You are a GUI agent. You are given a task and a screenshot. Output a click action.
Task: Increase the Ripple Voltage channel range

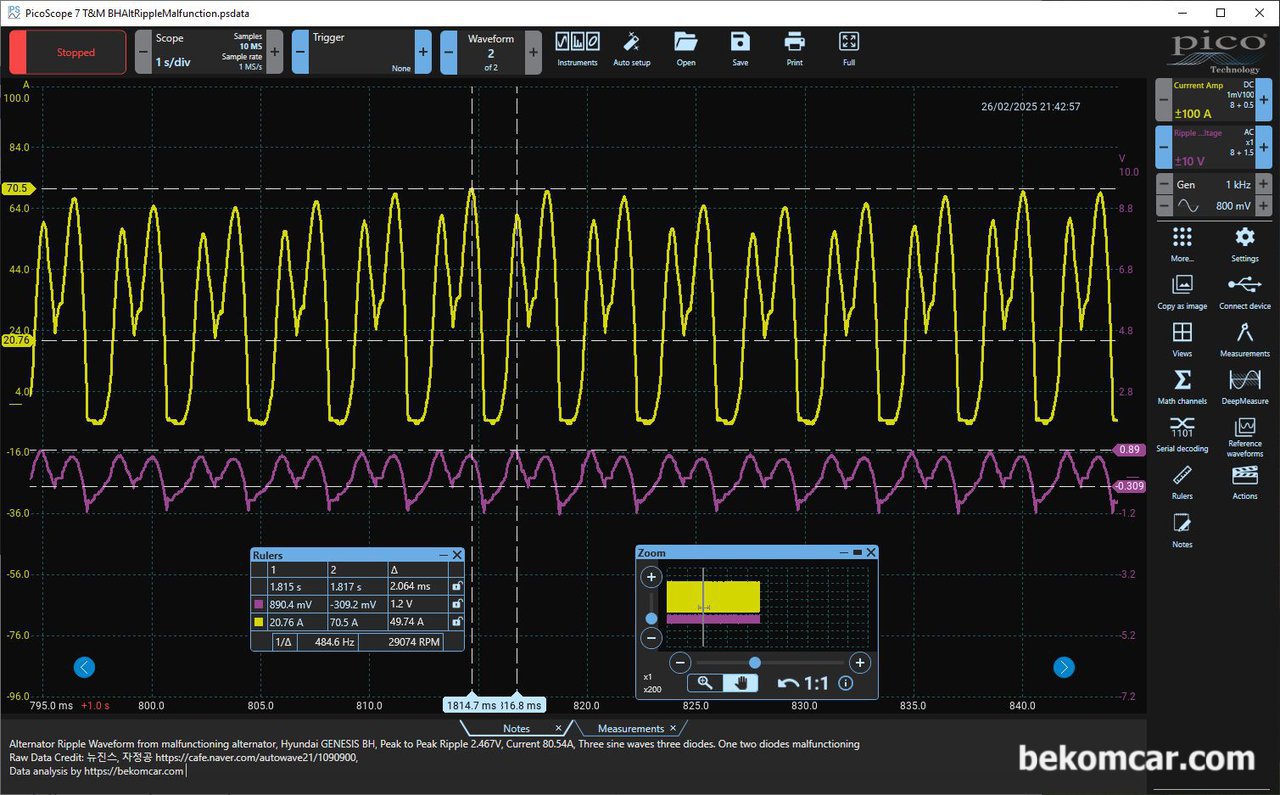click(1264, 147)
